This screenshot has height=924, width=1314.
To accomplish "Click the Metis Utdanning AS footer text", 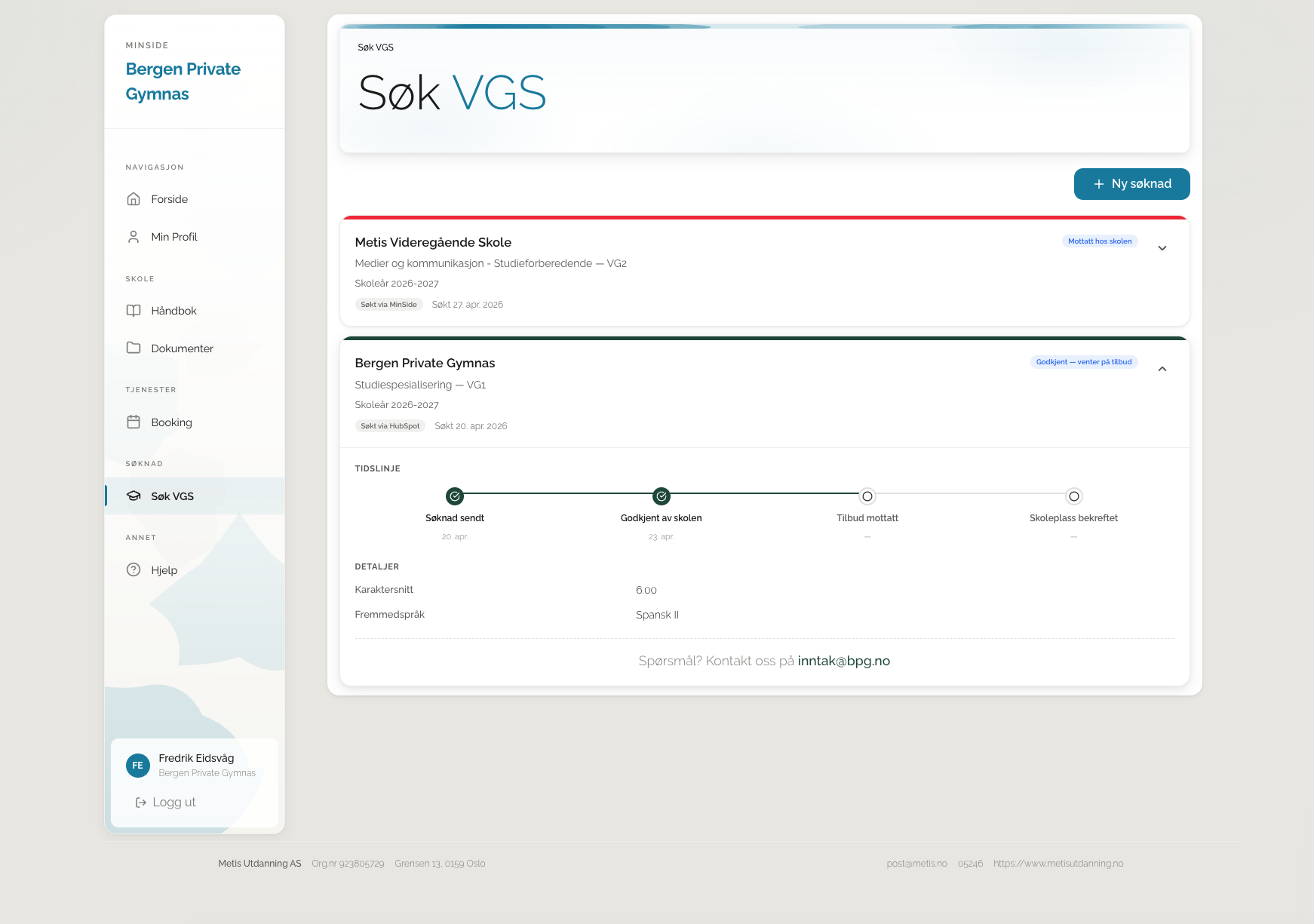I will 259,864.
